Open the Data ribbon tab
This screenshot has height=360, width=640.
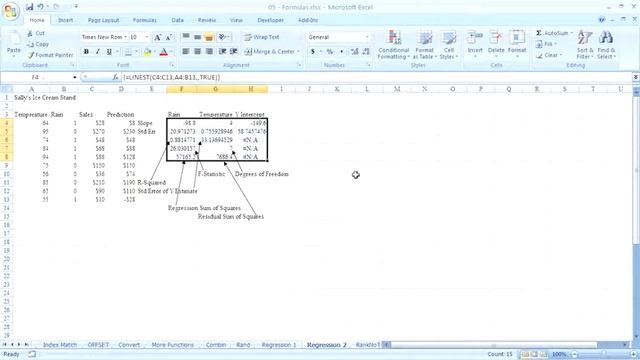[178, 20]
